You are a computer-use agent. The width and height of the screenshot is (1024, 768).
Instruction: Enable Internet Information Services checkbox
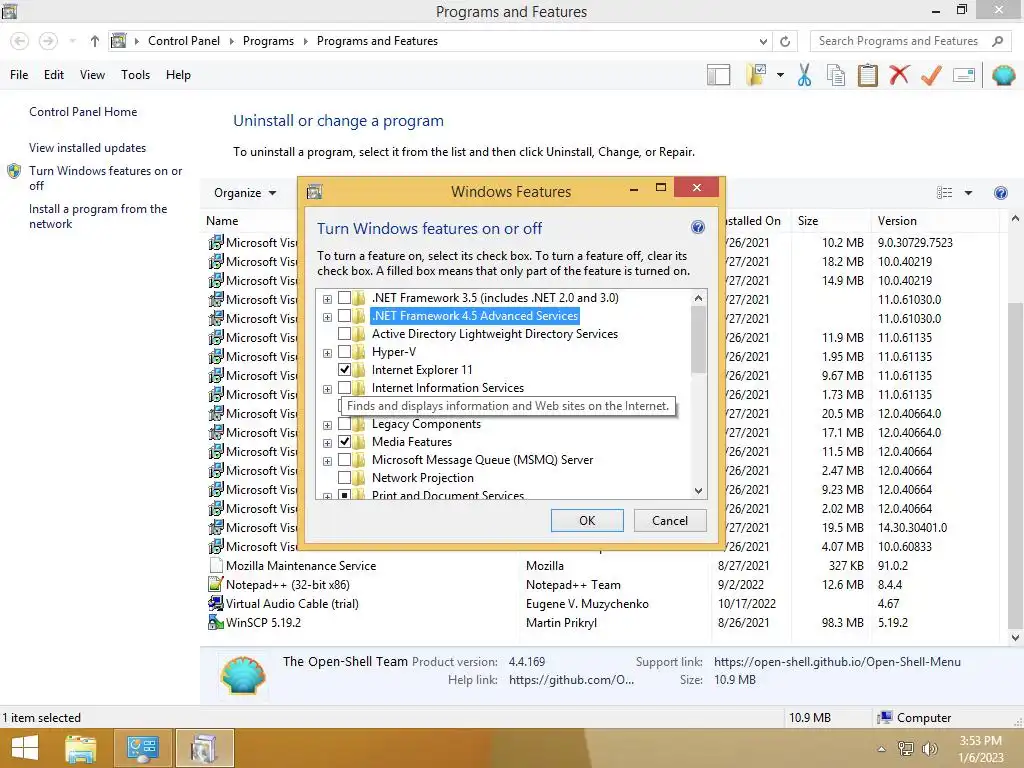[x=344, y=388]
